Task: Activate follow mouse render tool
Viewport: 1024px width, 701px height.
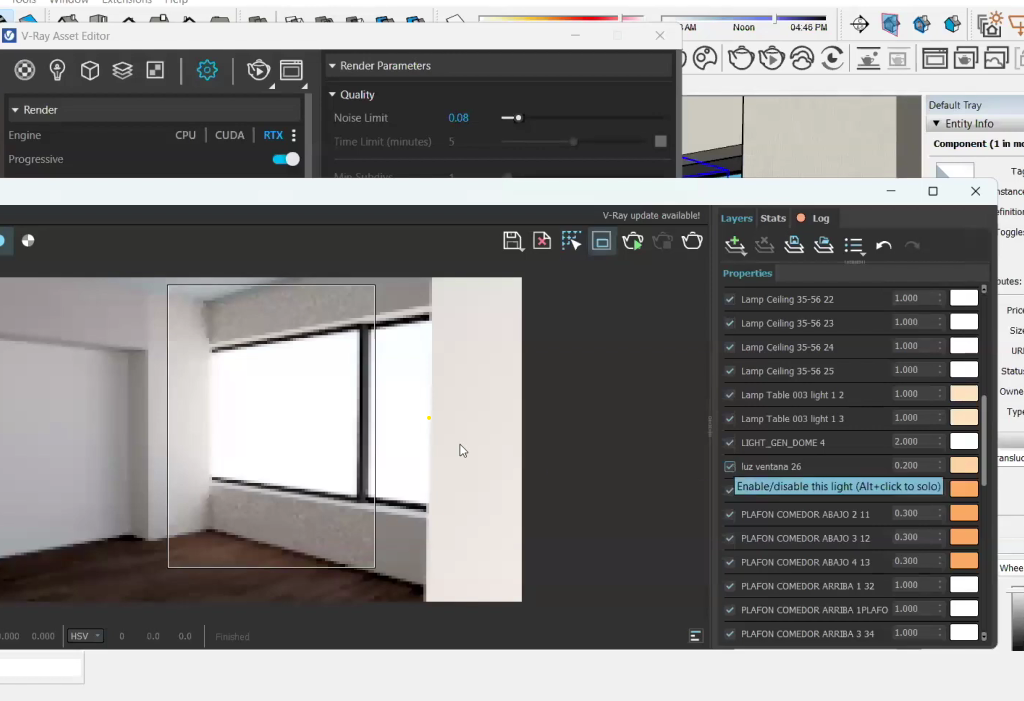Action: click(x=571, y=241)
